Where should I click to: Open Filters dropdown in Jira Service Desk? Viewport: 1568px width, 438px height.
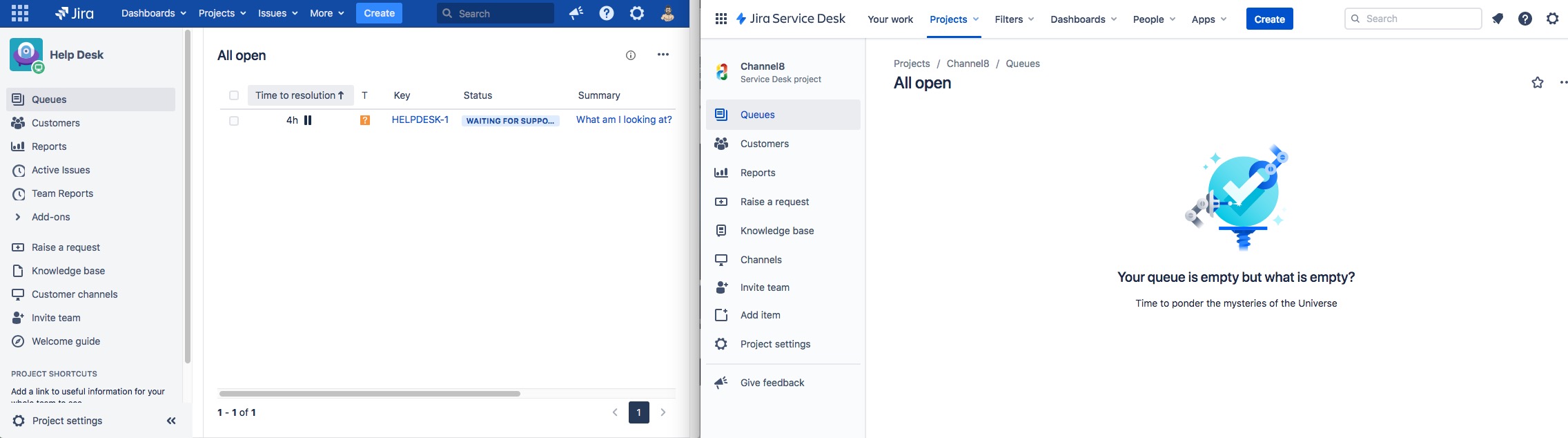1015,19
